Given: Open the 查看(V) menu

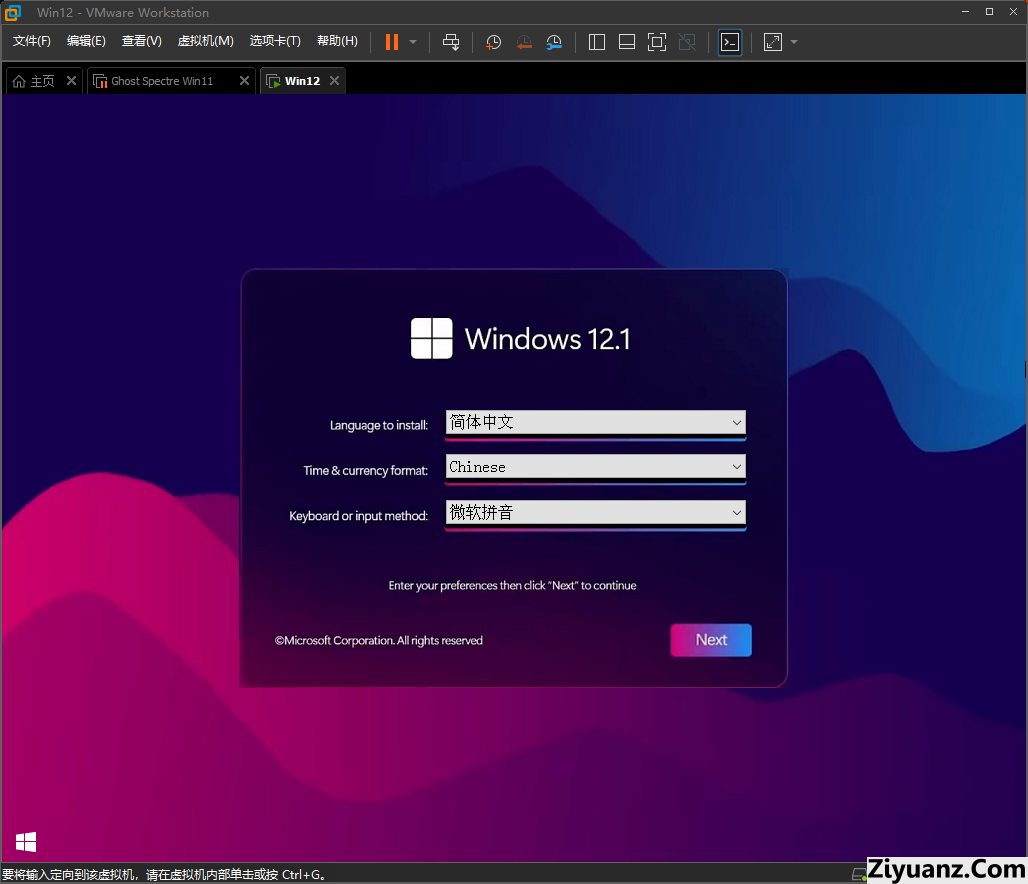Looking at the screenshot, I should (x=141, y=41).
